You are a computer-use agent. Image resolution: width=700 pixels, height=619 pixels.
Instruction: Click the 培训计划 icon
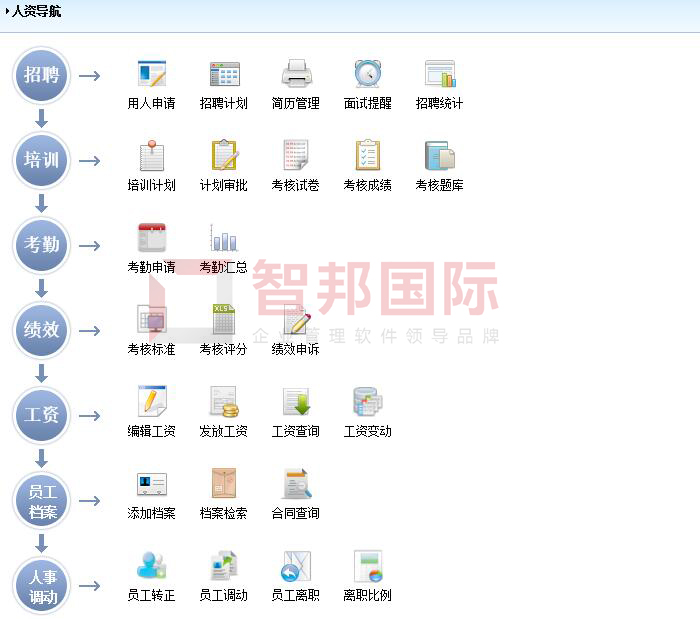(x=152, y=157)
